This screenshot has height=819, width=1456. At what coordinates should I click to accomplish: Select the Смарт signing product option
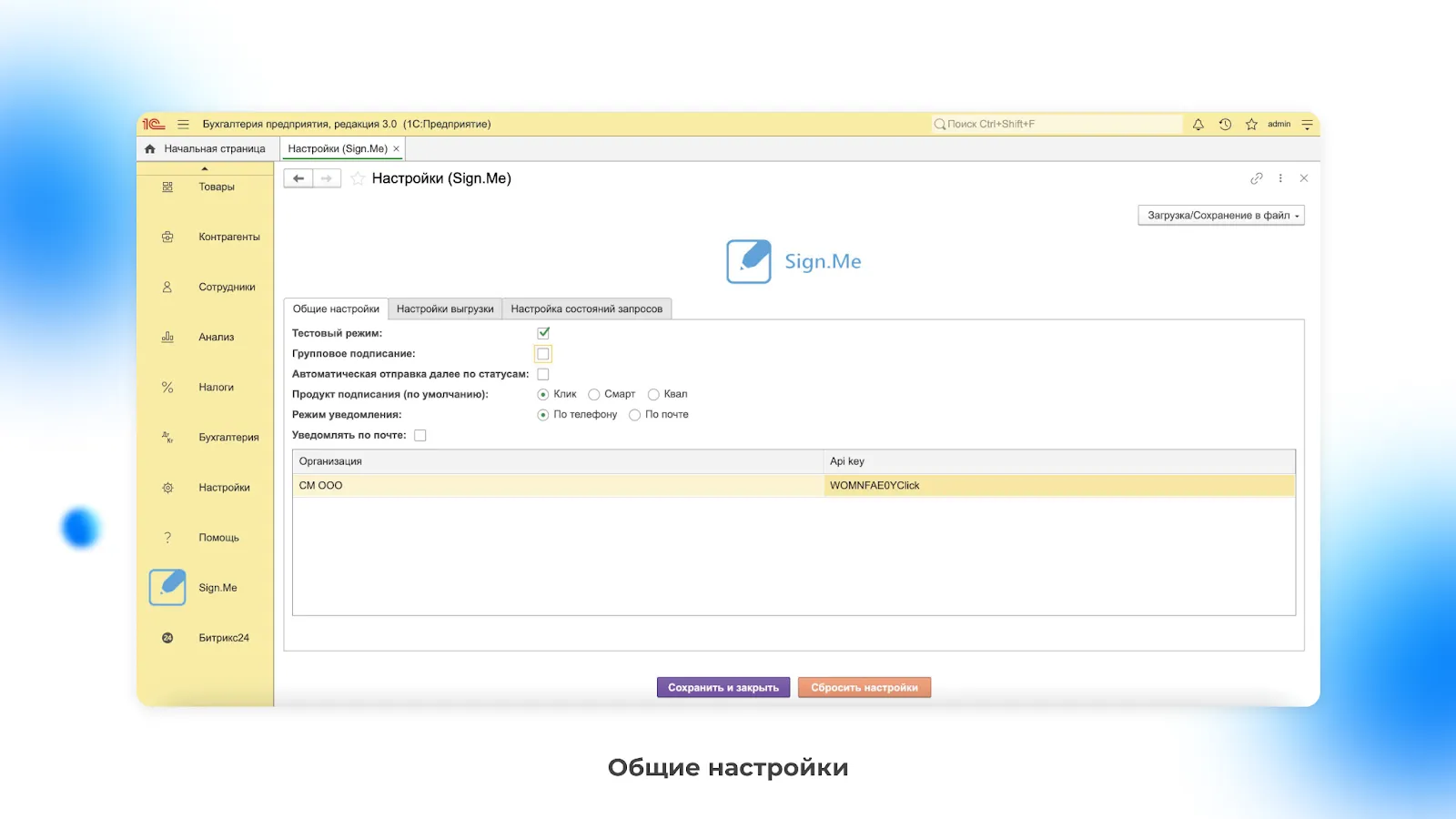click(594, 394)
